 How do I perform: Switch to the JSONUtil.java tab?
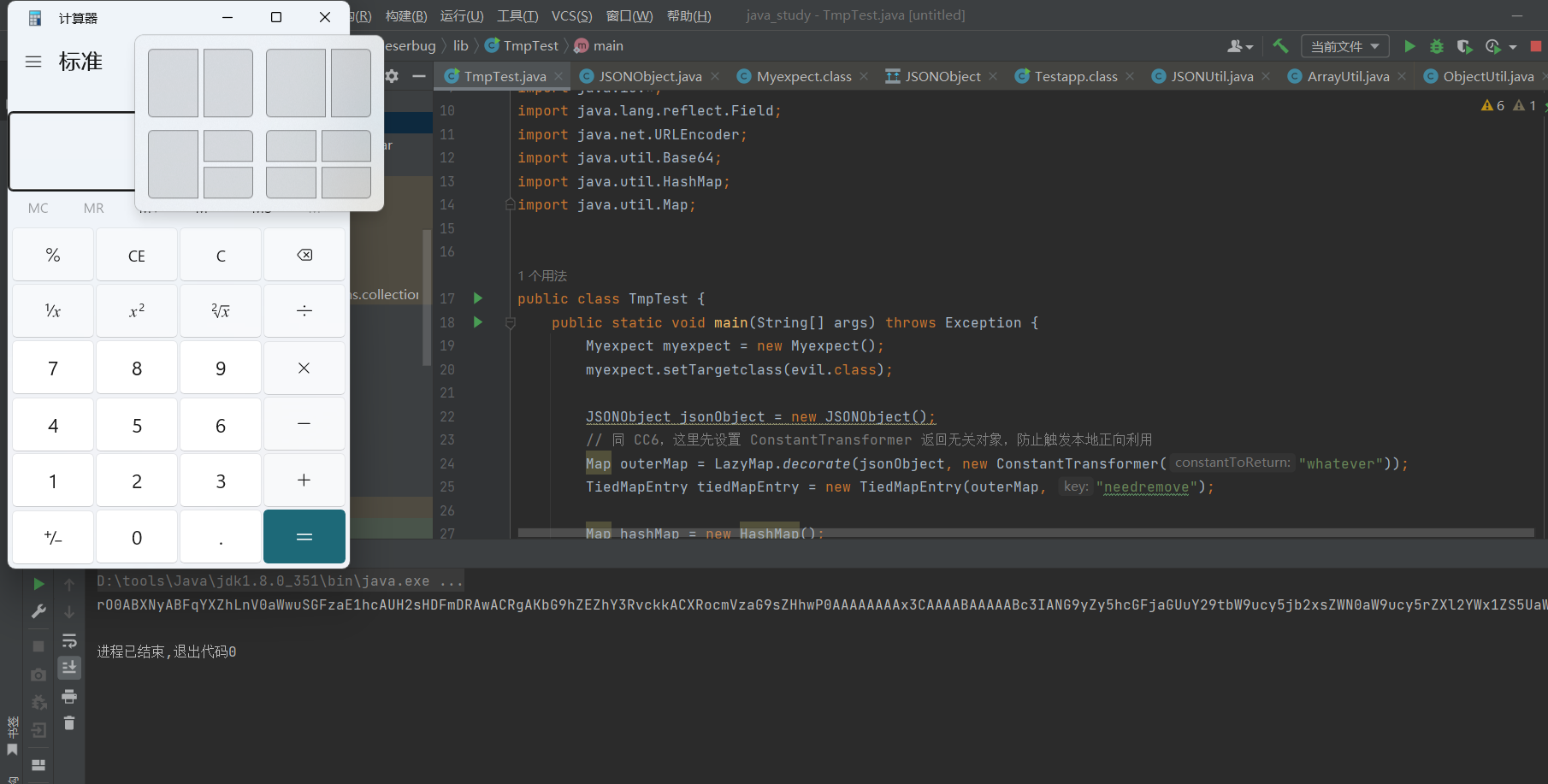[1212, 76]
